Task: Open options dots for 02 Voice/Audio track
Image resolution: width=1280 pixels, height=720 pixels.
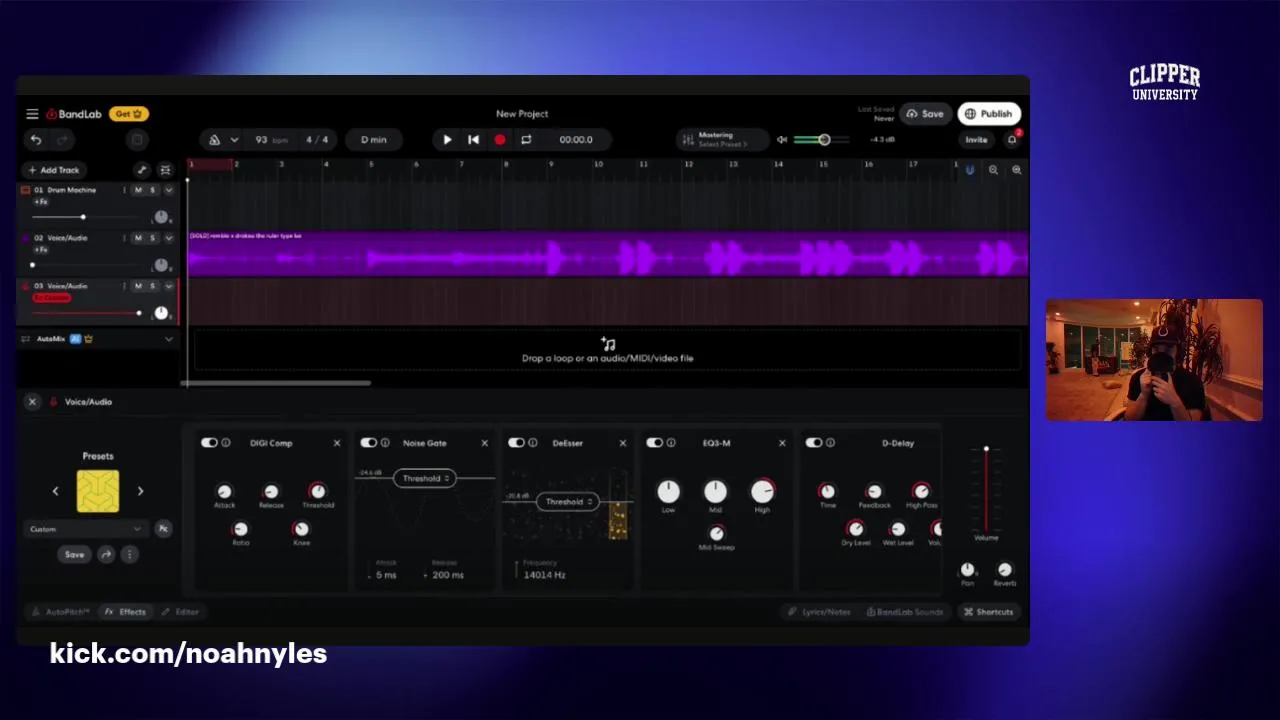Action: [x=124, y=238]
